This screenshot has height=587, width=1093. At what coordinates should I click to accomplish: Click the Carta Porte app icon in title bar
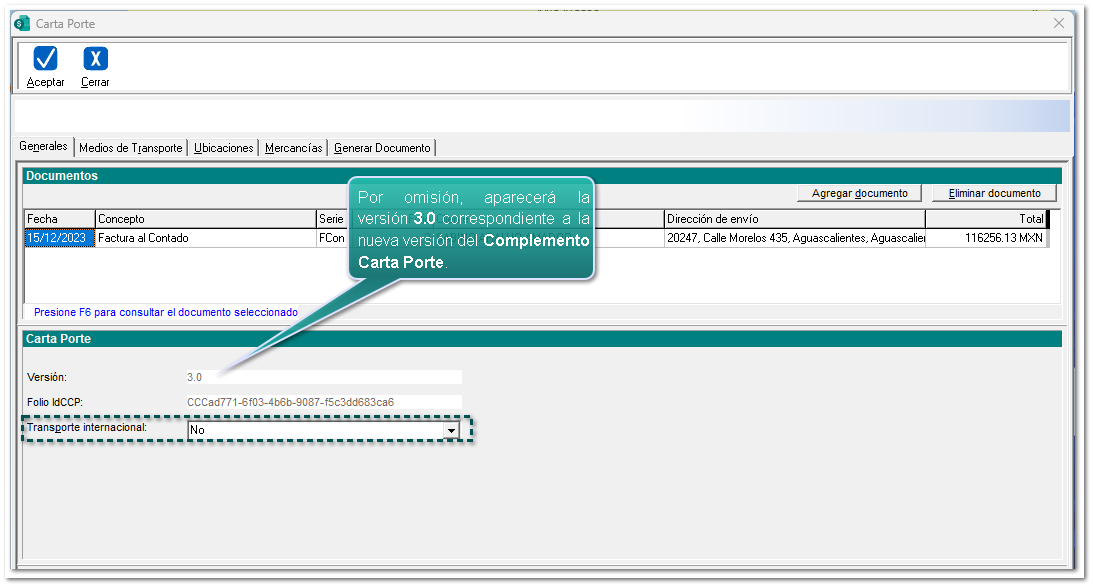pyautogui.click(x=22, y=23)
